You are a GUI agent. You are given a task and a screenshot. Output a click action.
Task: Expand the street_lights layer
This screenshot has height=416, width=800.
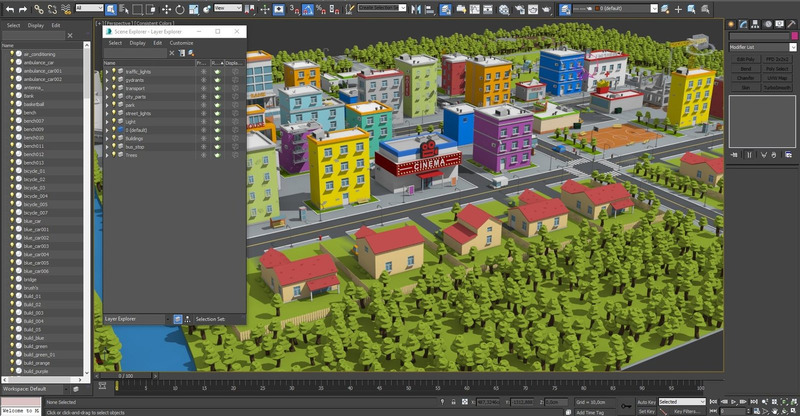click(107, 113)
